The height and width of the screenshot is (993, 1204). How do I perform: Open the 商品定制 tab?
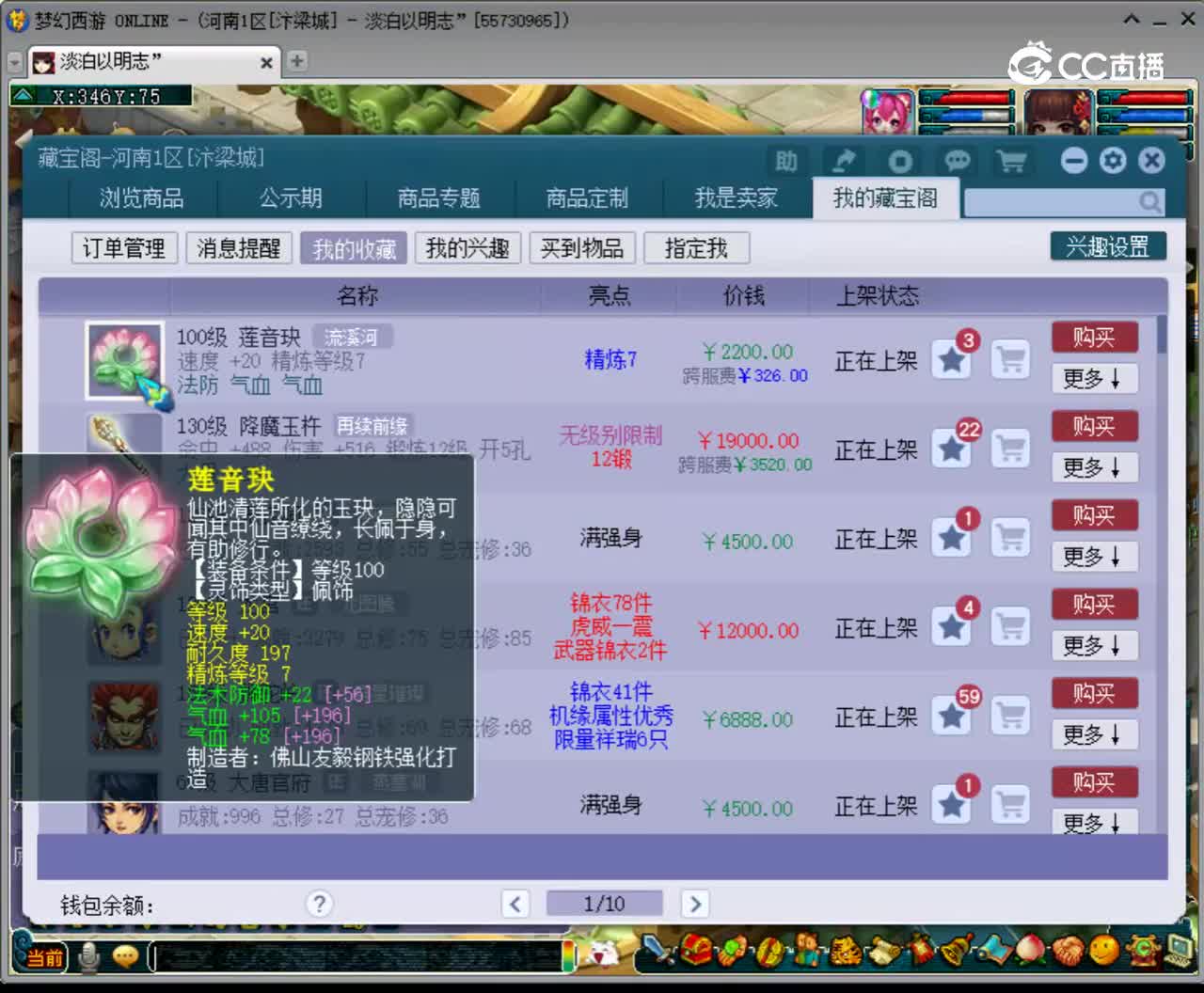588,198
